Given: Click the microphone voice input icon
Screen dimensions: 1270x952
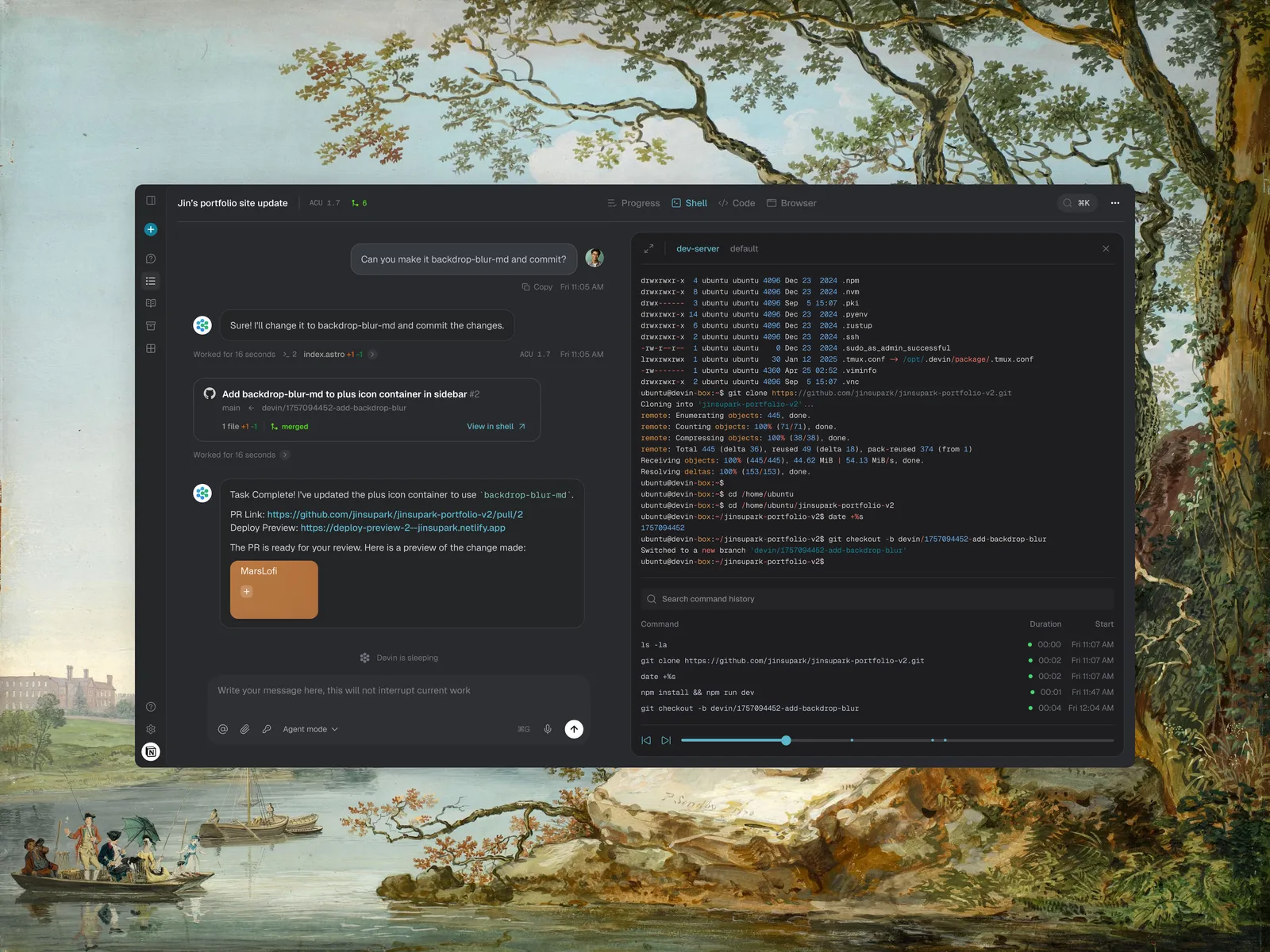Looking at the screenshot, I should (548, 729).
